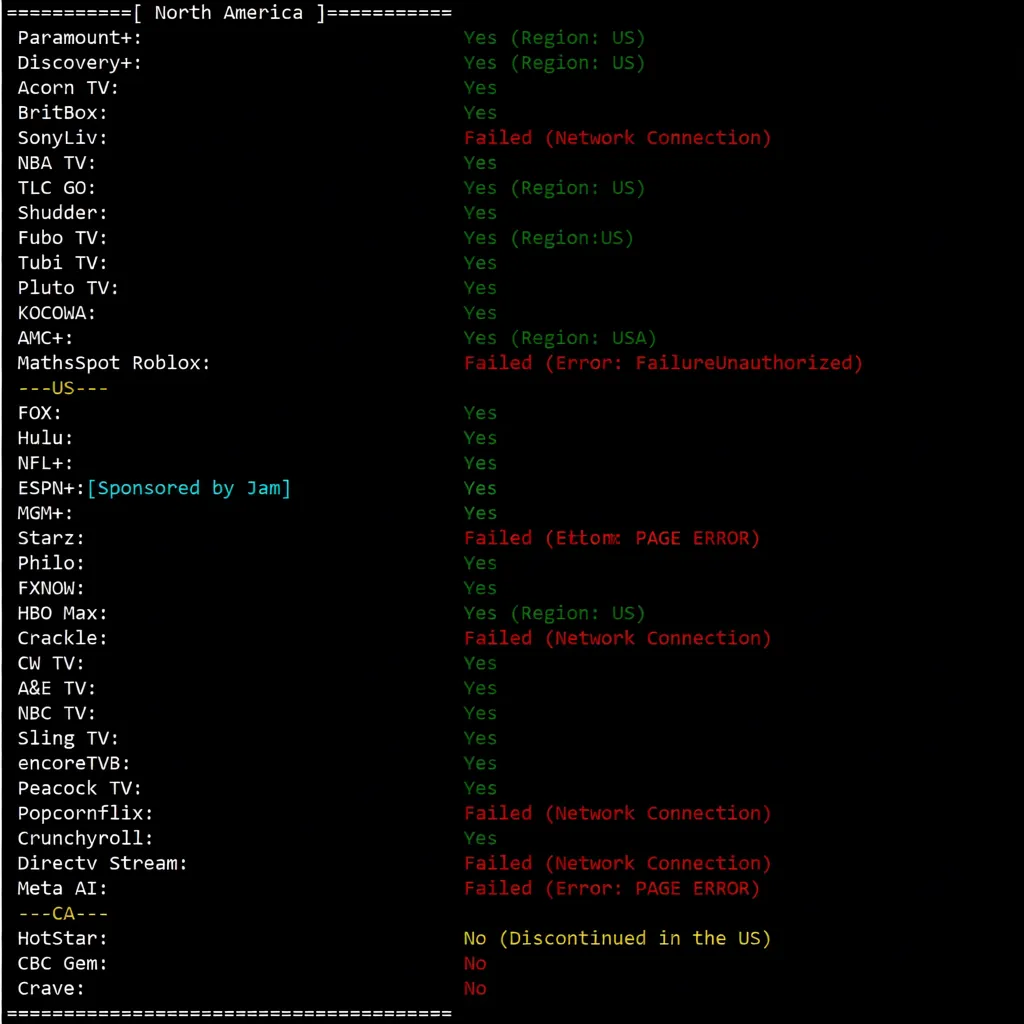Select the CA subsection divider
Image resolution: width=1024 pixels, height=1024 pixels.
(63, 913)
